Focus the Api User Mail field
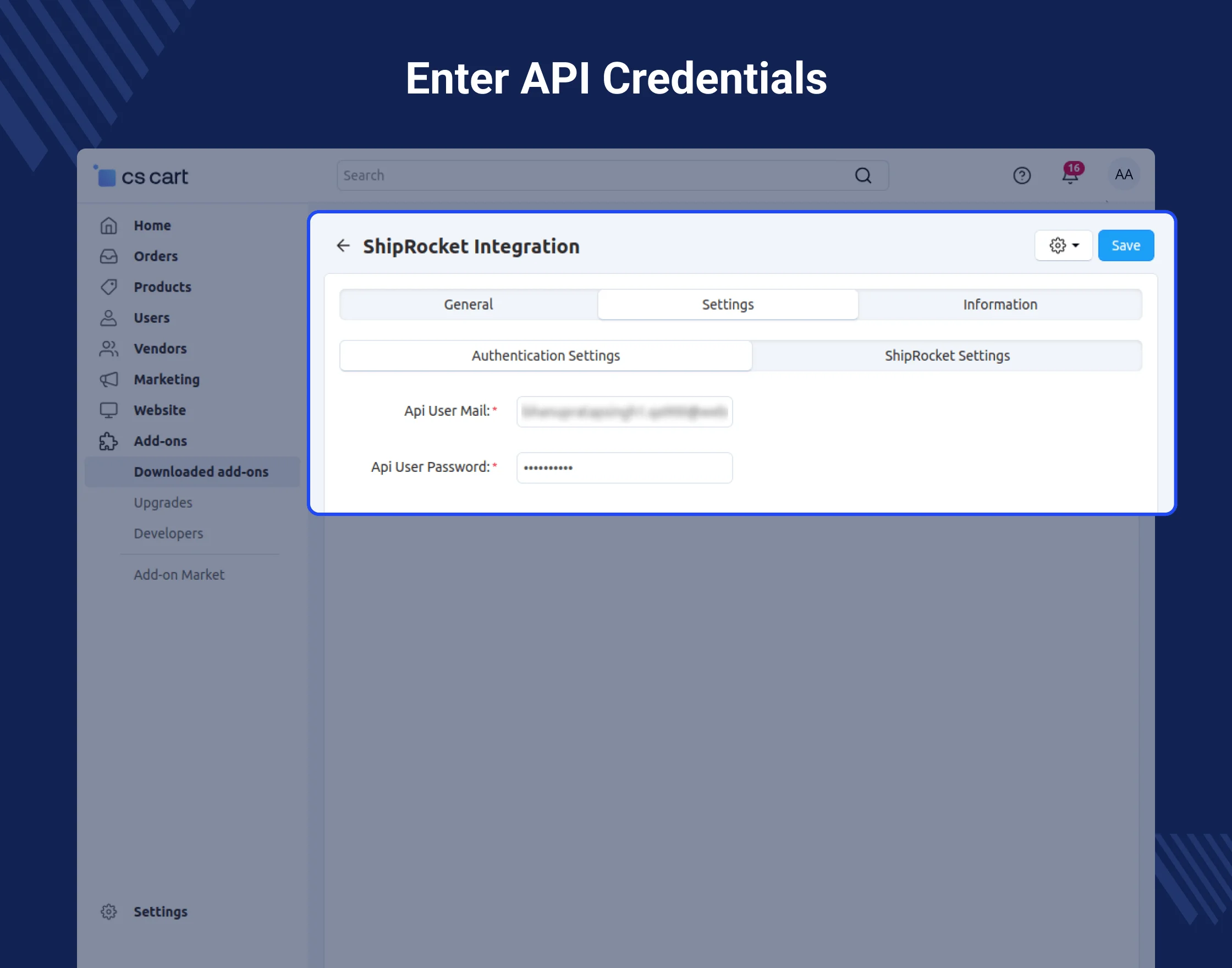The height and width of the screenshot is (968, 1232). [x=624, y=411]
